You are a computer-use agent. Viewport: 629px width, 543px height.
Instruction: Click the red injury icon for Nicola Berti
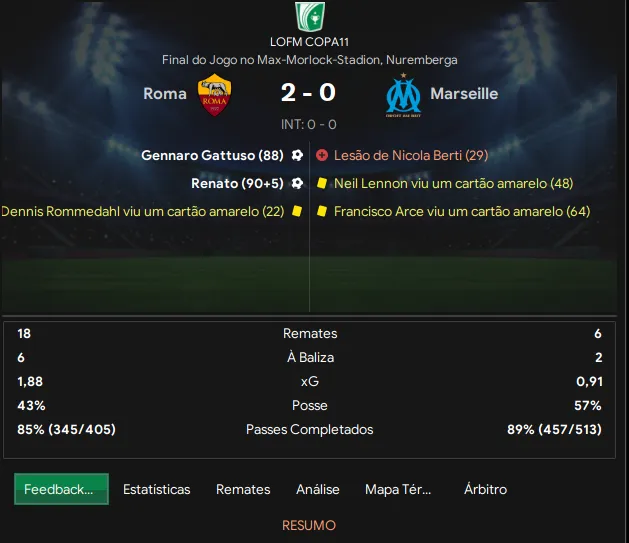point(322,156)
